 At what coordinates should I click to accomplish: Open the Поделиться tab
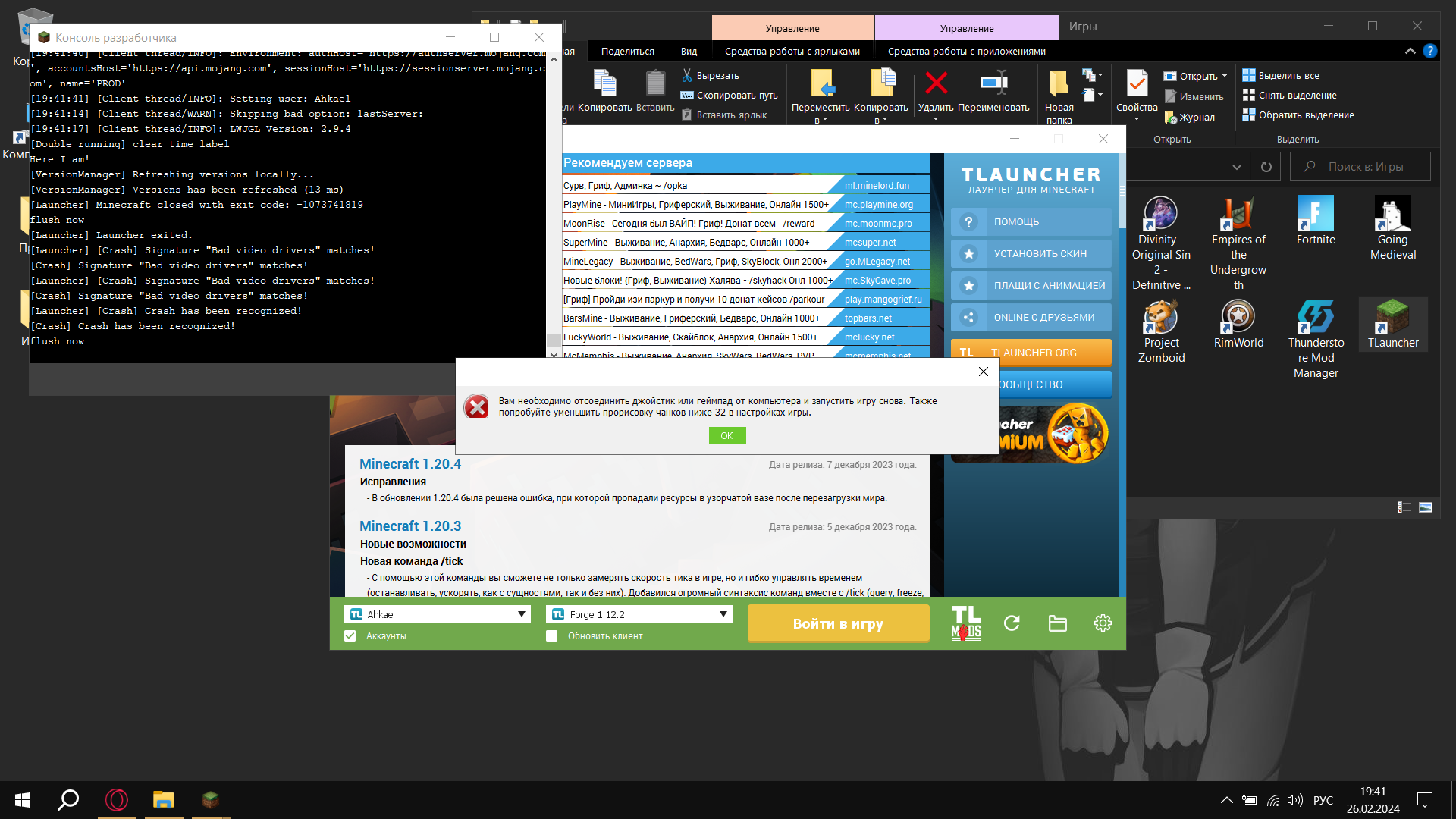pyautogui.click(x=627, y=51)
